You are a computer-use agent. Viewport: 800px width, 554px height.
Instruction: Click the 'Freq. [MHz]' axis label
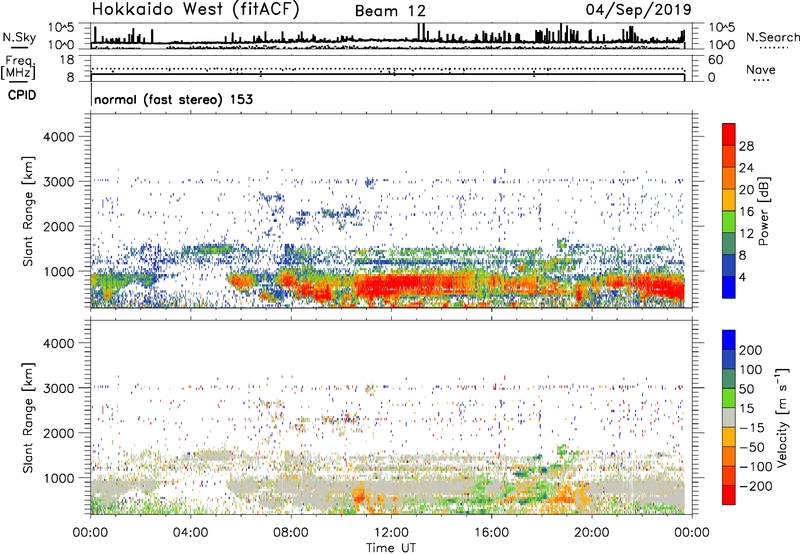(18, 68)
